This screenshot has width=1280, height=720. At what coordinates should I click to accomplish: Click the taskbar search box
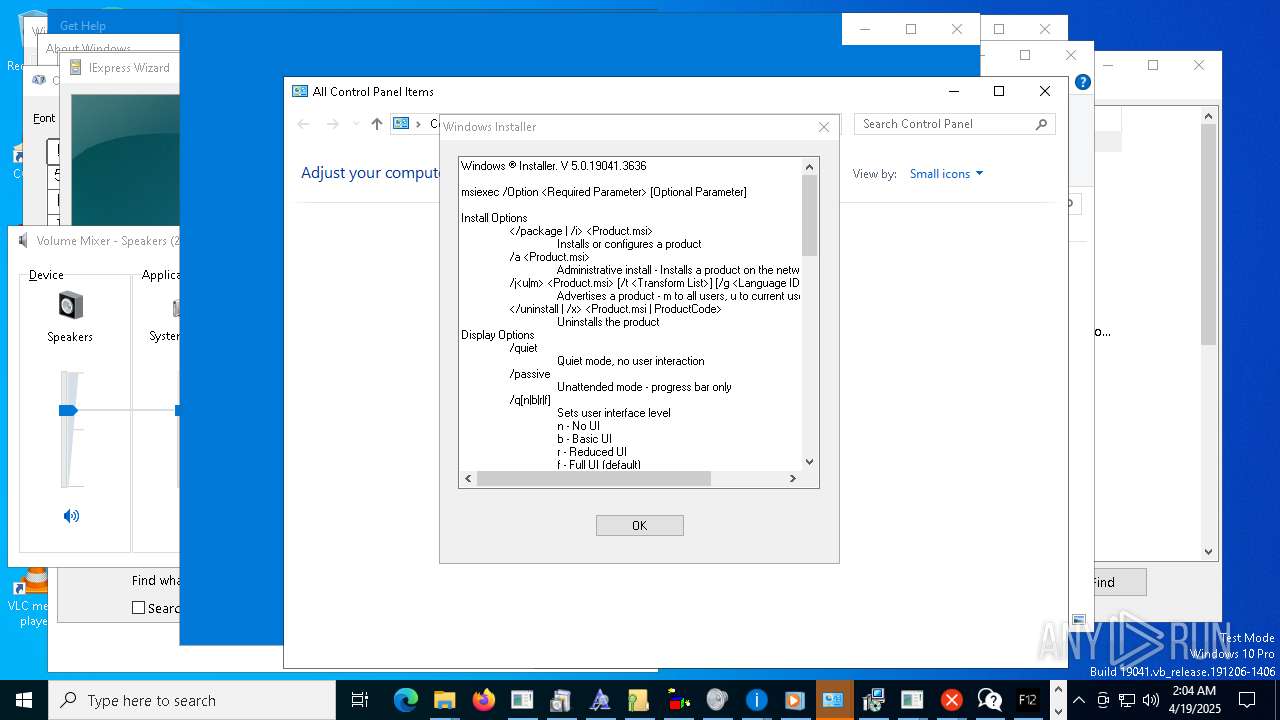click(x=192, y=700)
